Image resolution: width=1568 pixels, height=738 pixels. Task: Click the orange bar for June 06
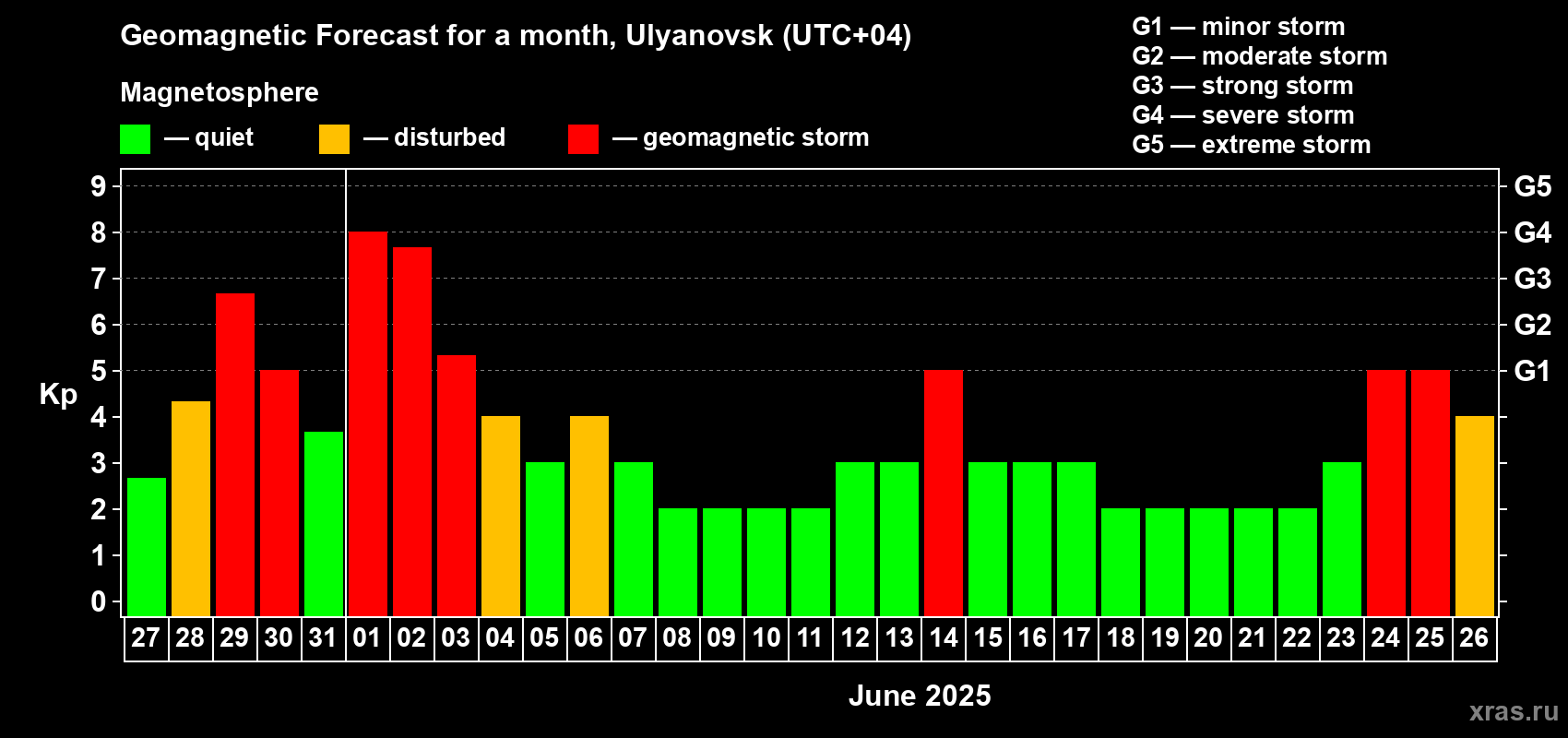(589, 517)
